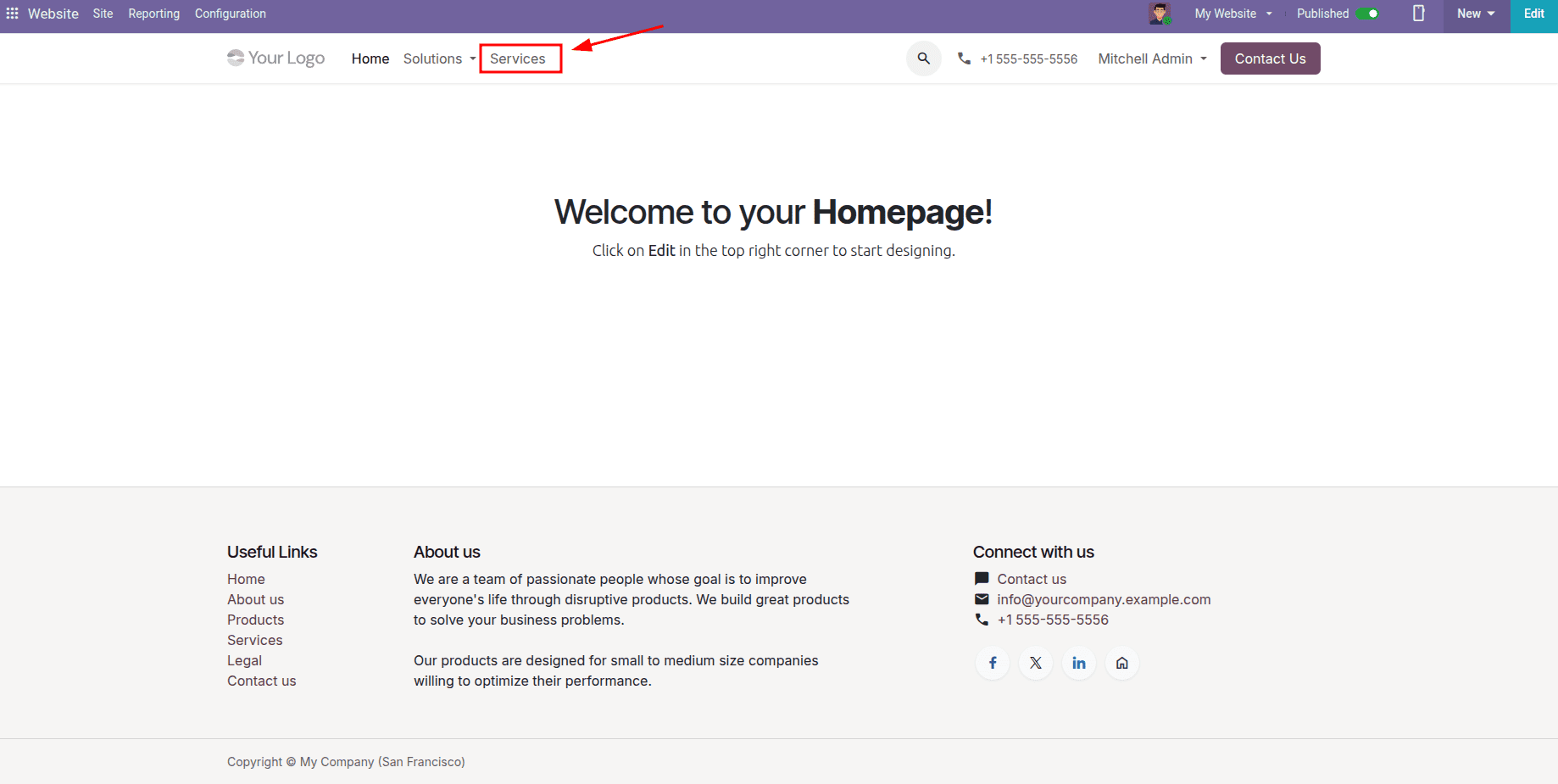Open the apps grid menu icon

pos(13,14)
